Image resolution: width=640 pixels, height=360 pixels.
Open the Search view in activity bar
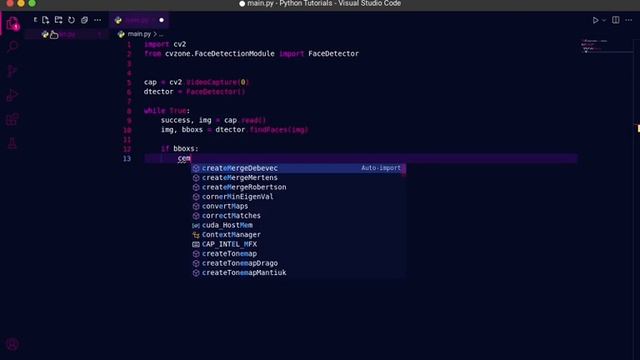point(13,47)
